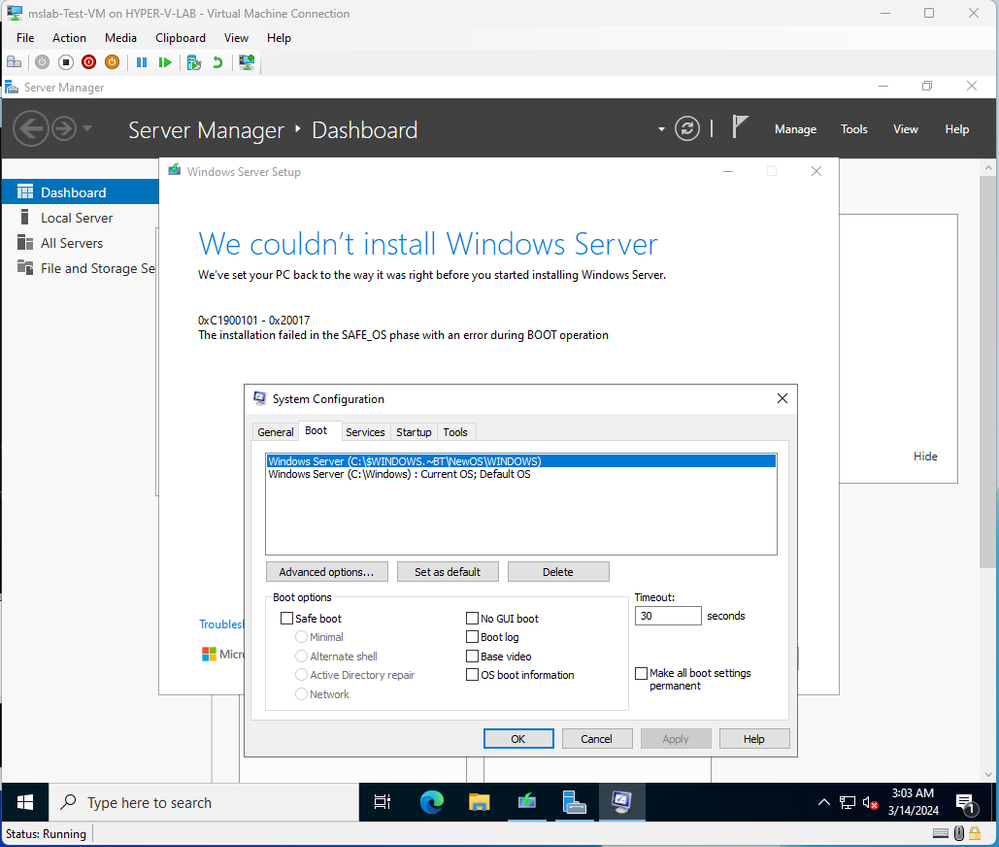Open the Help menu in Server Manager header

[x=956, y=129]
